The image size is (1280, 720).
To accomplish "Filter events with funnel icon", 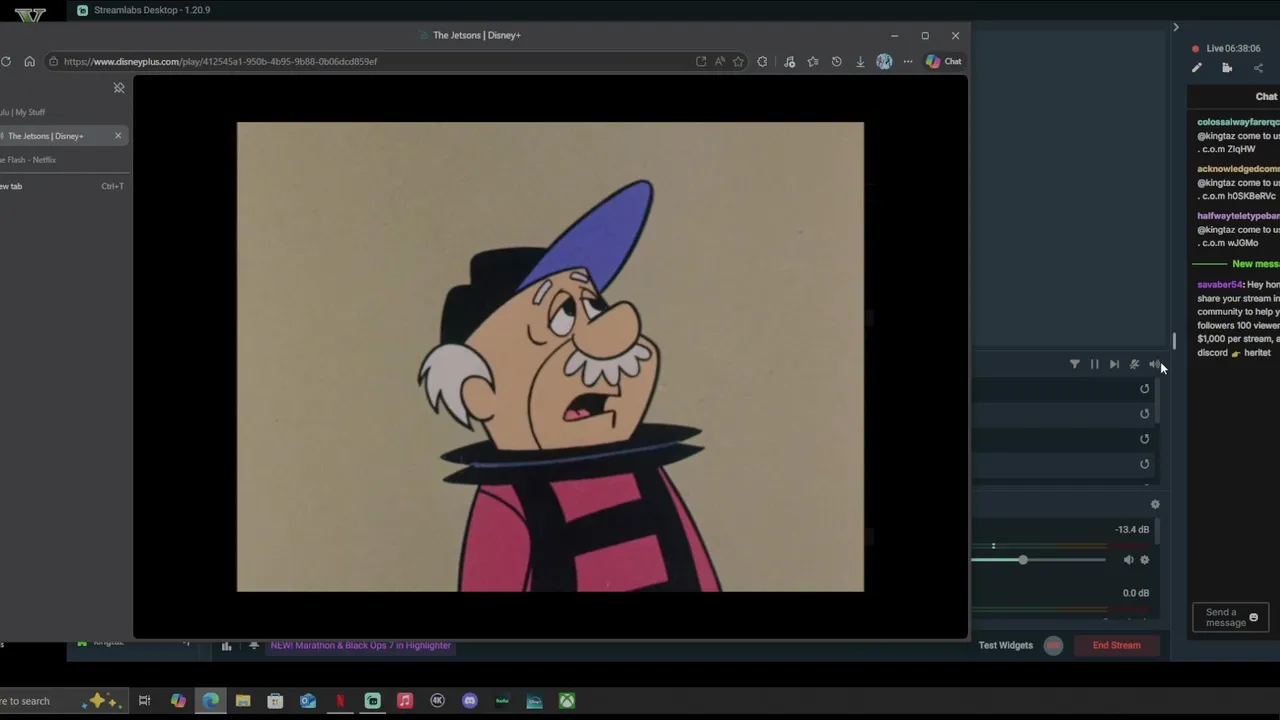I will (1075, 364).
